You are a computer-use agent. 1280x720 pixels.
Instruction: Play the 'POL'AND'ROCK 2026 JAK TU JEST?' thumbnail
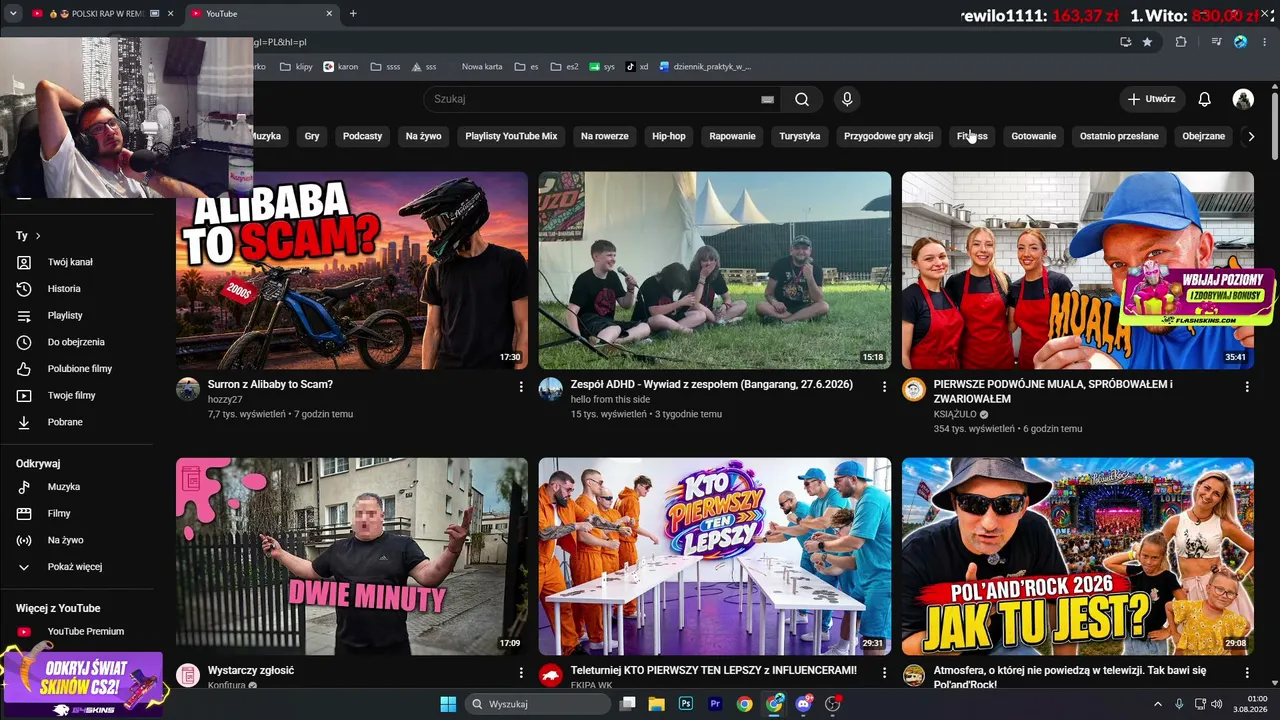pyautogui.click(x=1078, y=557)
